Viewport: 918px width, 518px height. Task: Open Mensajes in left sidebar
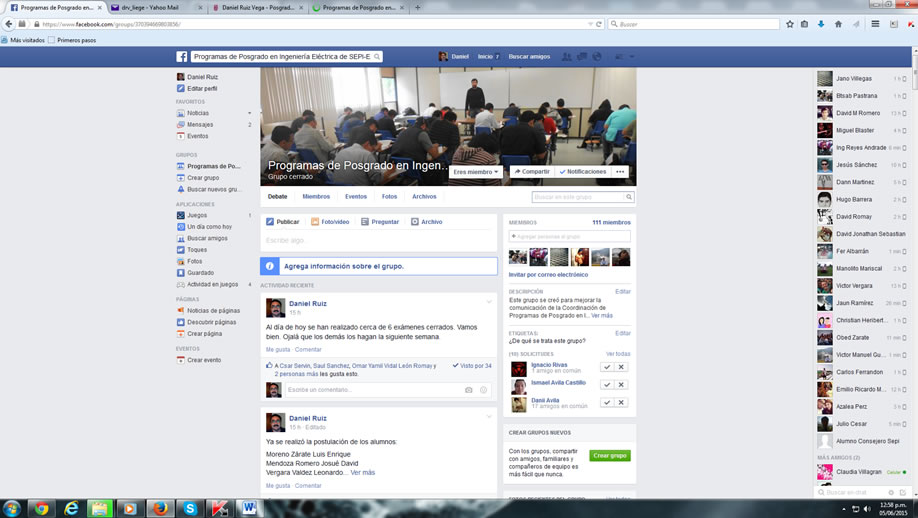200,125
